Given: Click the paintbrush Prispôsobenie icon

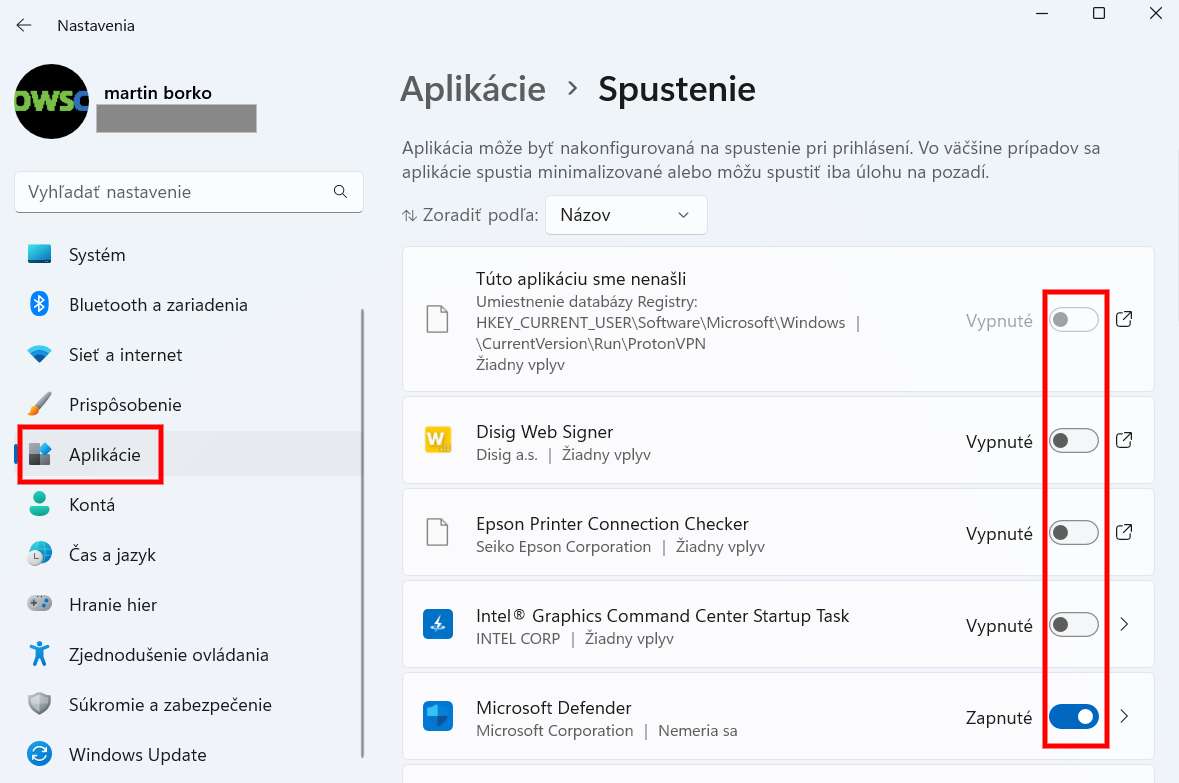Looking at the screenshot, I should pos(39,404).
